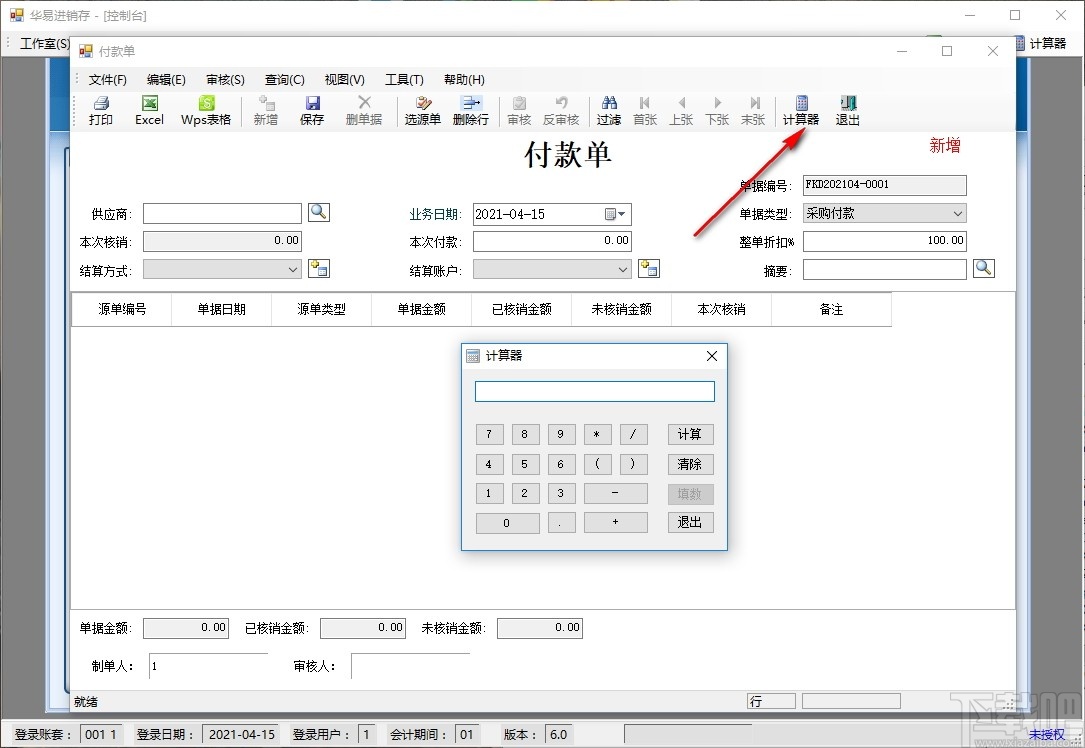Export to Excel using the toolbar icon
This screenshot has height=748, width=1085.
click(148, 110)
